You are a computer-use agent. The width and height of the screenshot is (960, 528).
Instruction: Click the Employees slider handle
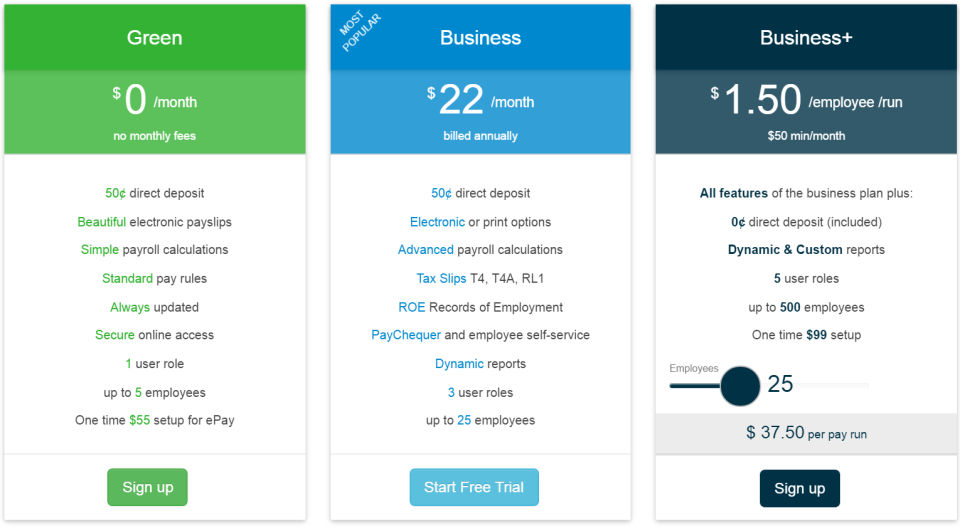(741, 386)
